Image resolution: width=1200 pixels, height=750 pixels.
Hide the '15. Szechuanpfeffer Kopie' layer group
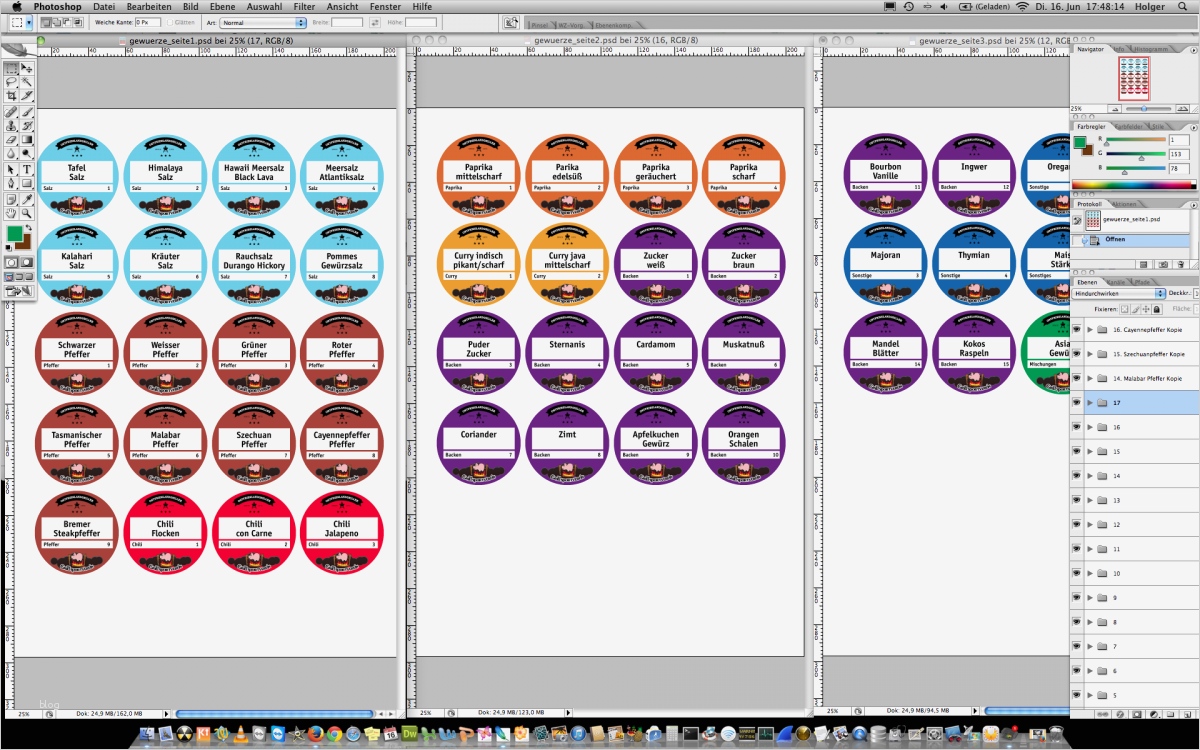tap(1077, 354)
